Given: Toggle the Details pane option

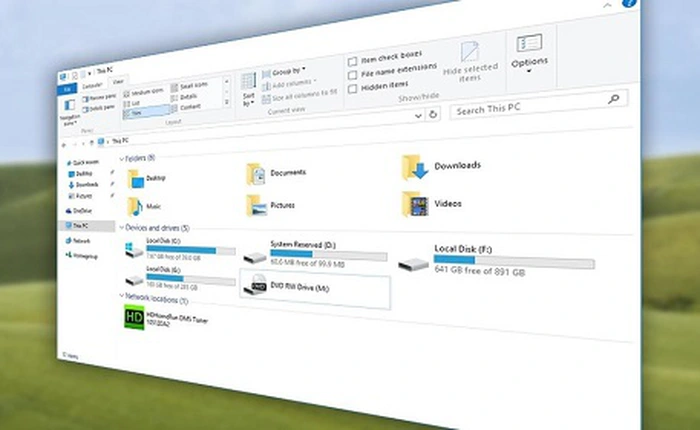Looking at the screenshot, I should tap(99, 109).
